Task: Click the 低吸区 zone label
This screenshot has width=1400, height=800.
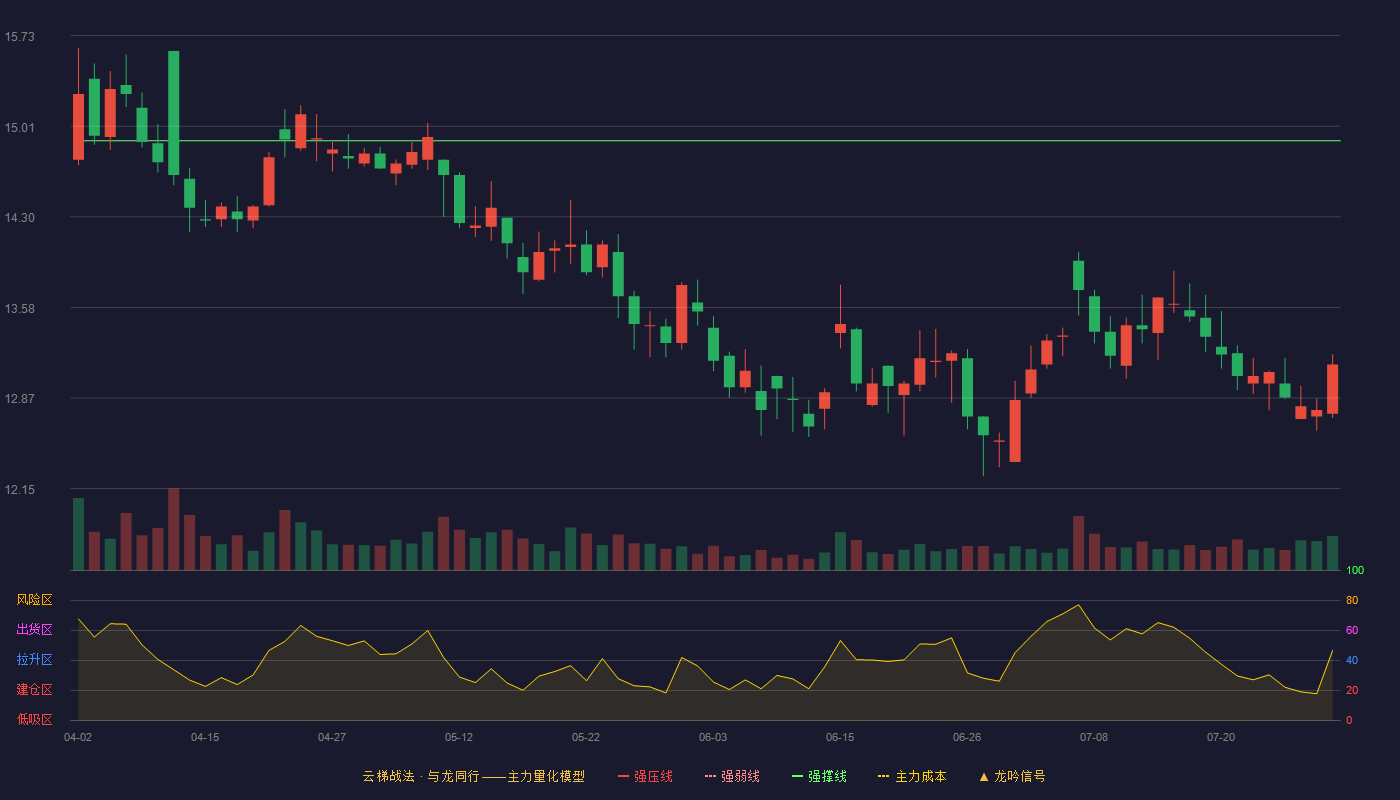Action: (34, 720)
